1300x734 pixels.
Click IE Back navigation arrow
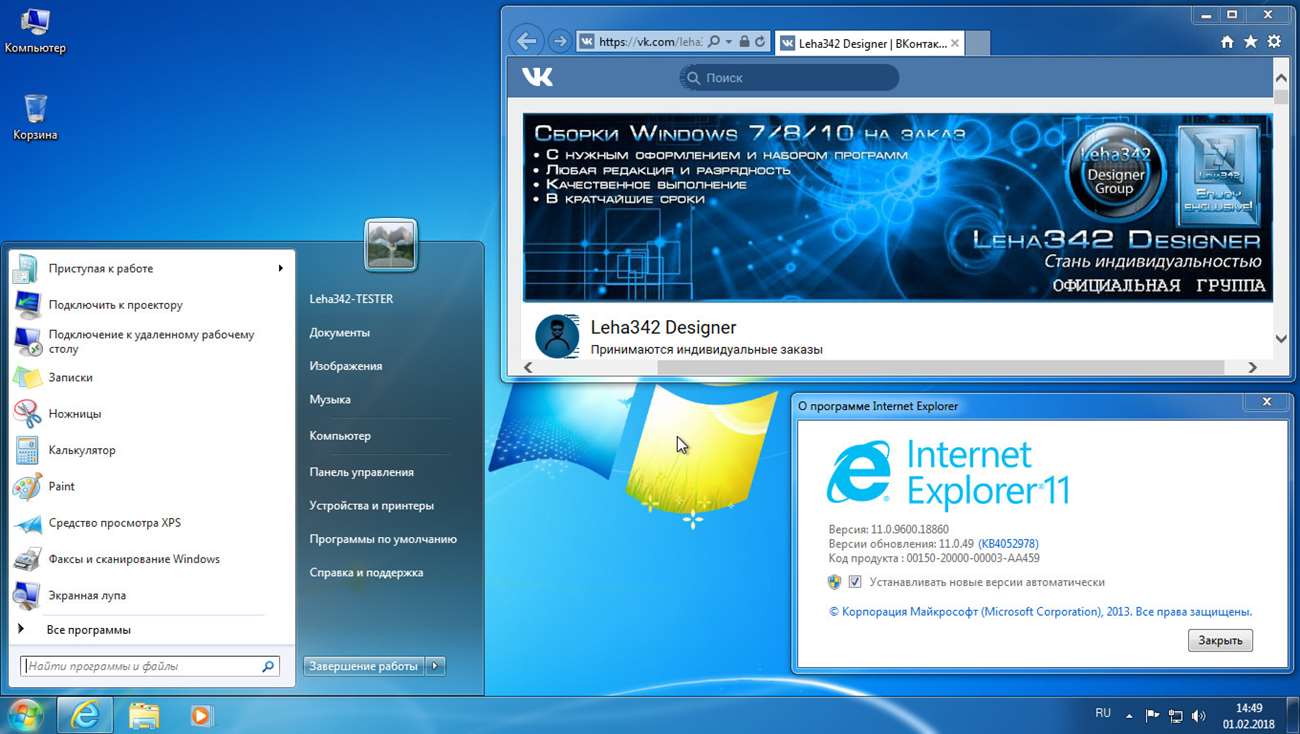pos(526,42)
